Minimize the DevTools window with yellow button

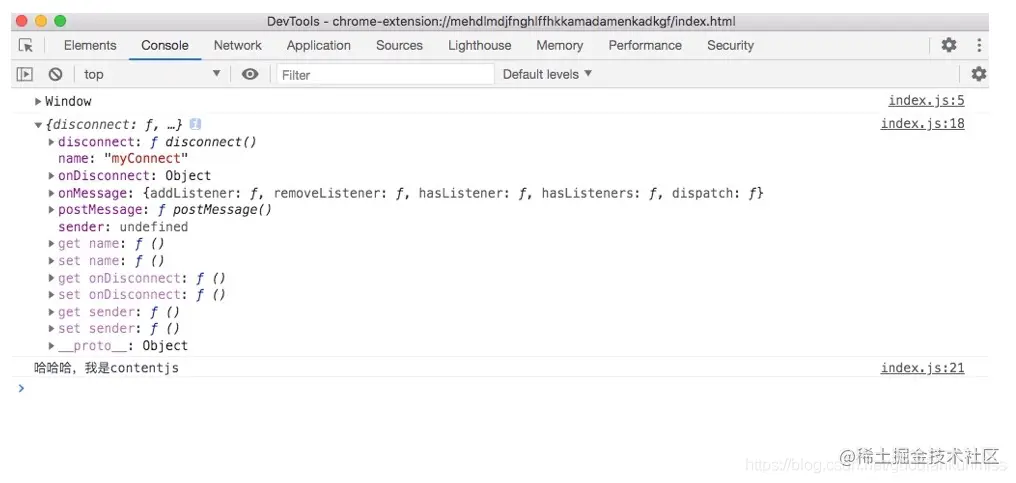(41, 21)
